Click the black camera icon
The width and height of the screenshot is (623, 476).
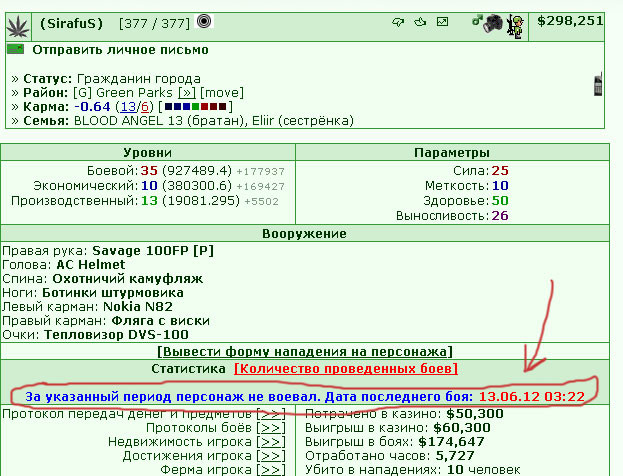pos(493,24)
